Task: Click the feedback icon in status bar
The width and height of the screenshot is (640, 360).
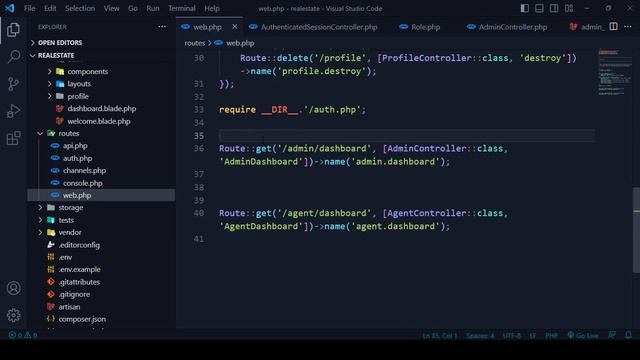Action: tap(611, 335)
